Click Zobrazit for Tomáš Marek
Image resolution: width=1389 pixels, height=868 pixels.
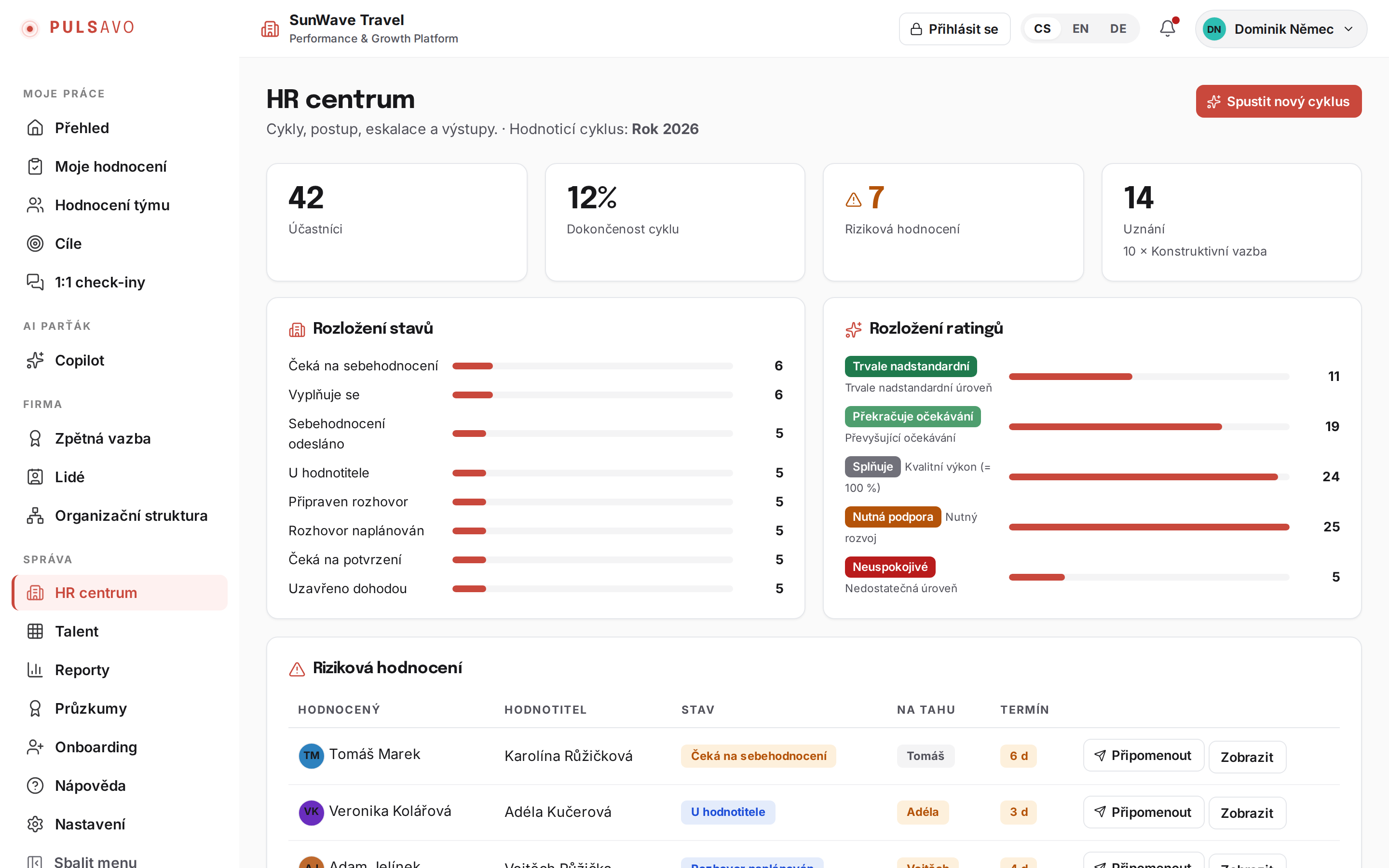(1247, 757)
